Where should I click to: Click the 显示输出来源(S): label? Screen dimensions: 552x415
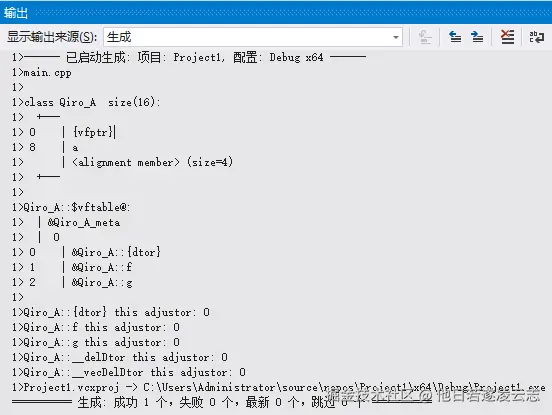(52, 37)
